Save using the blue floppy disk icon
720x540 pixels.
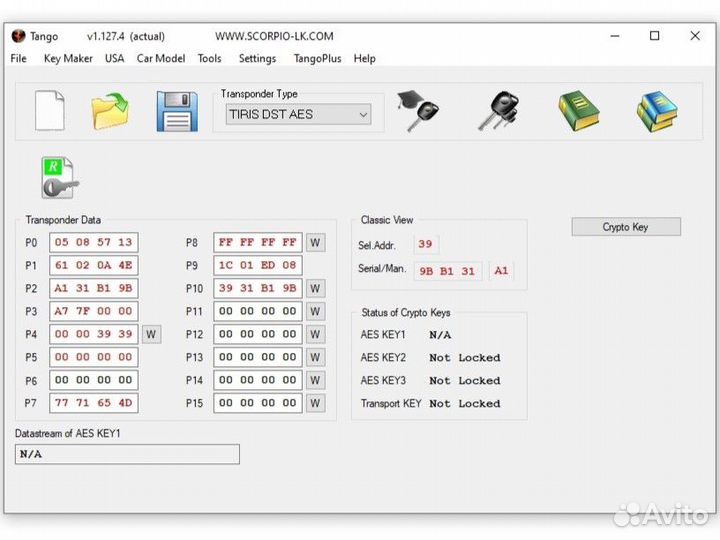click(x=177, y=111)
